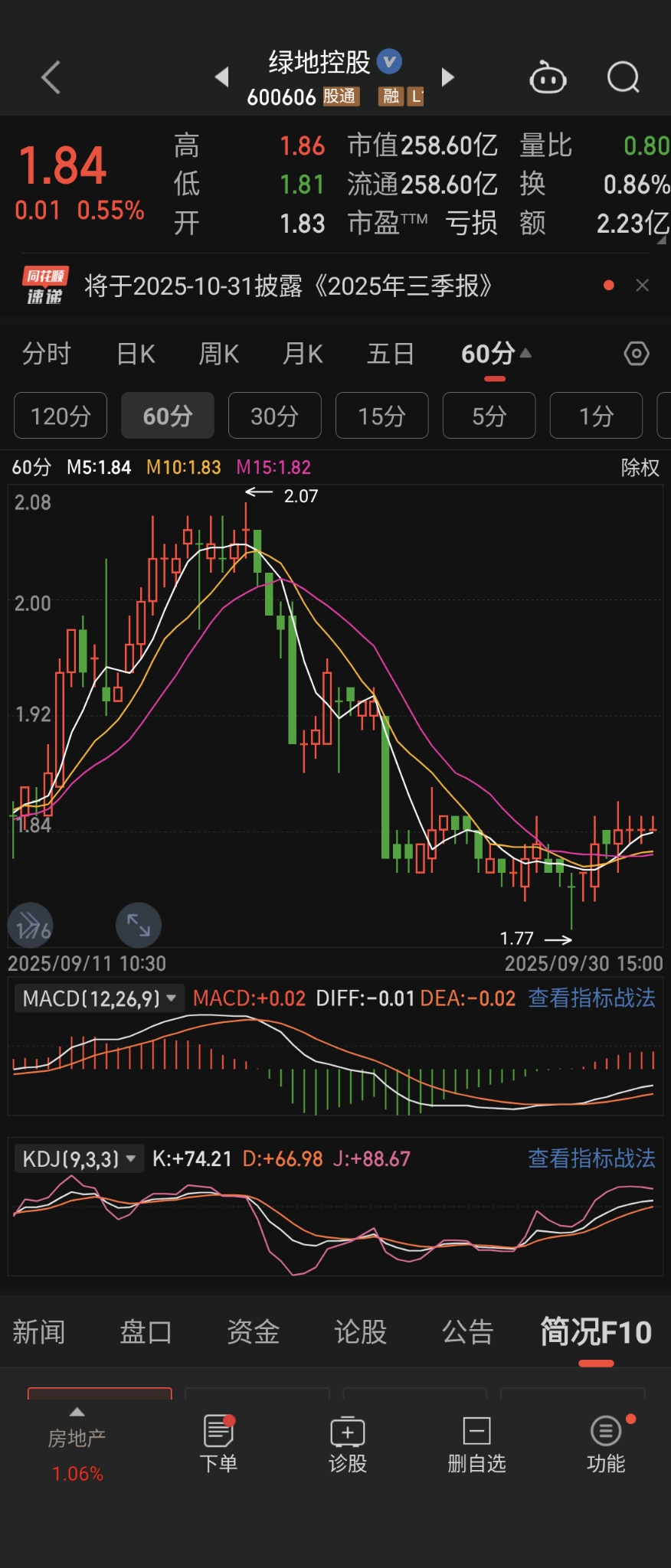Screen dimensions: 671x1568
Task: Open MACD 查看指标战法 link
Action: 591,998
